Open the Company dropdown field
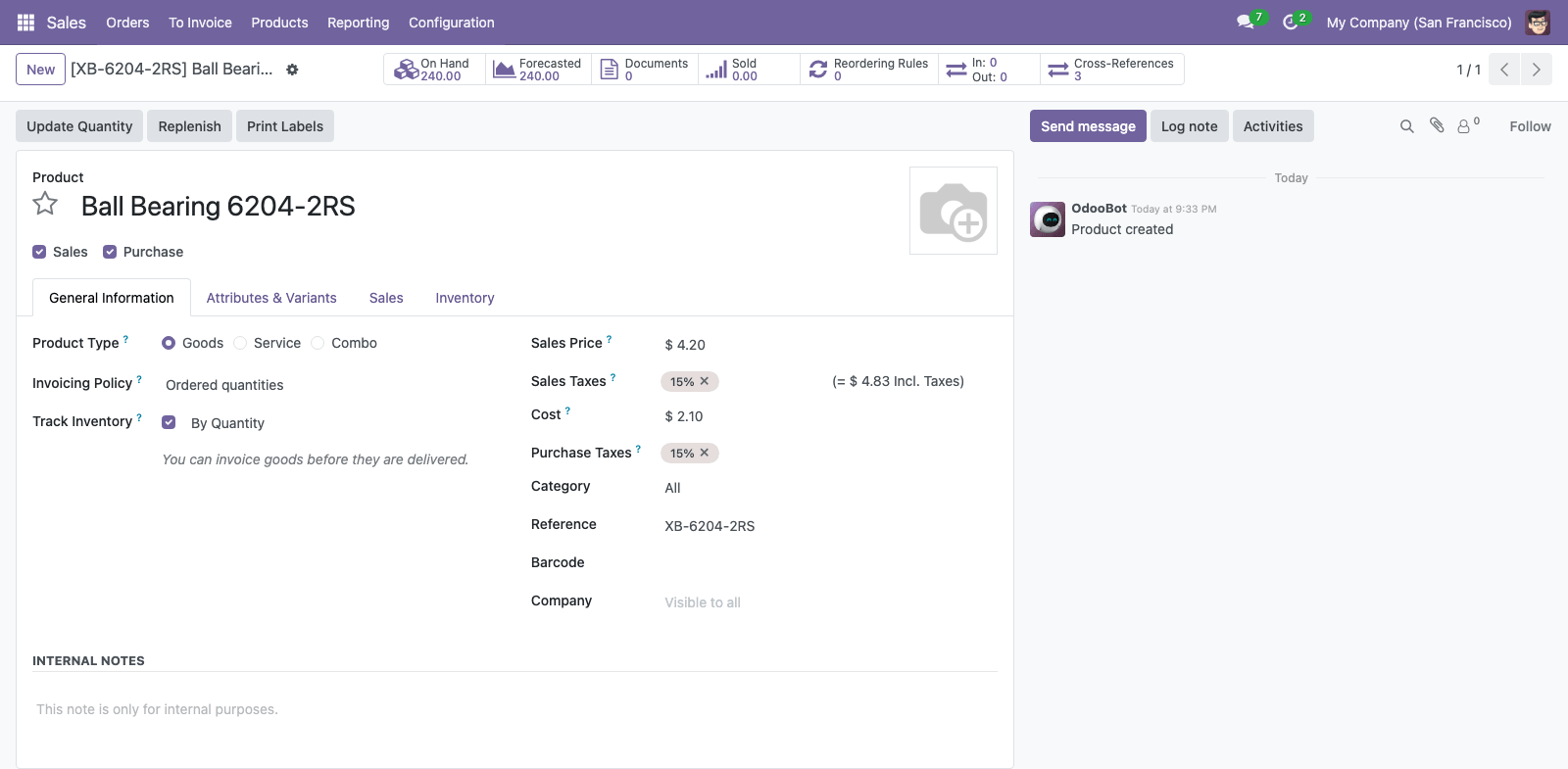 click(829, 602)
